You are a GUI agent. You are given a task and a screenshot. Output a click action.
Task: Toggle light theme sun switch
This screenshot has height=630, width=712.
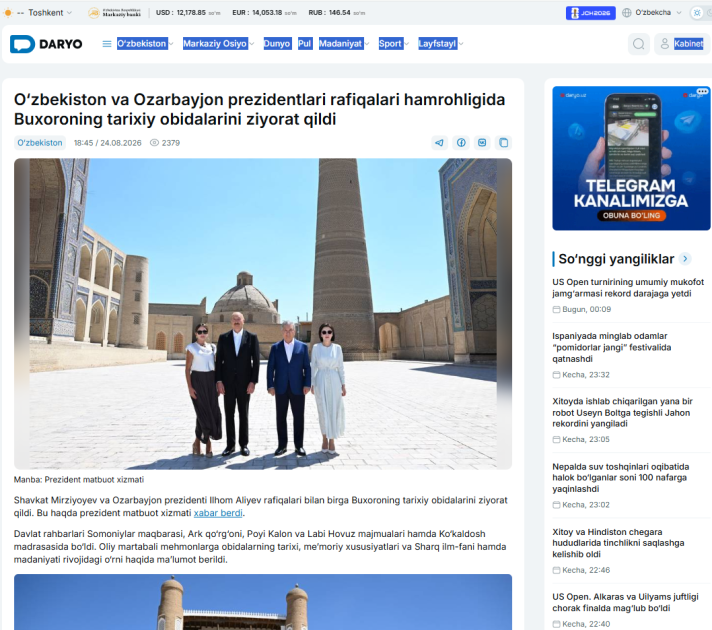click(697, 13)
